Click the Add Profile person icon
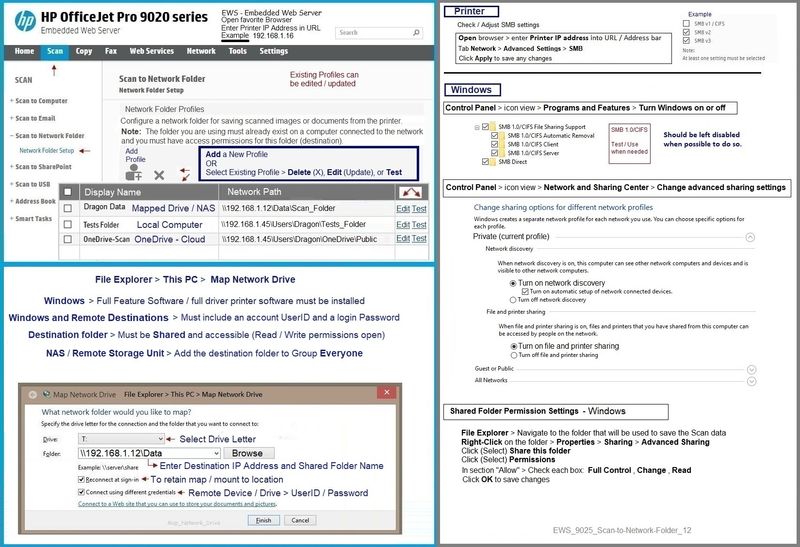The width and height of the screenshot is (800, 547). point(134,172)
